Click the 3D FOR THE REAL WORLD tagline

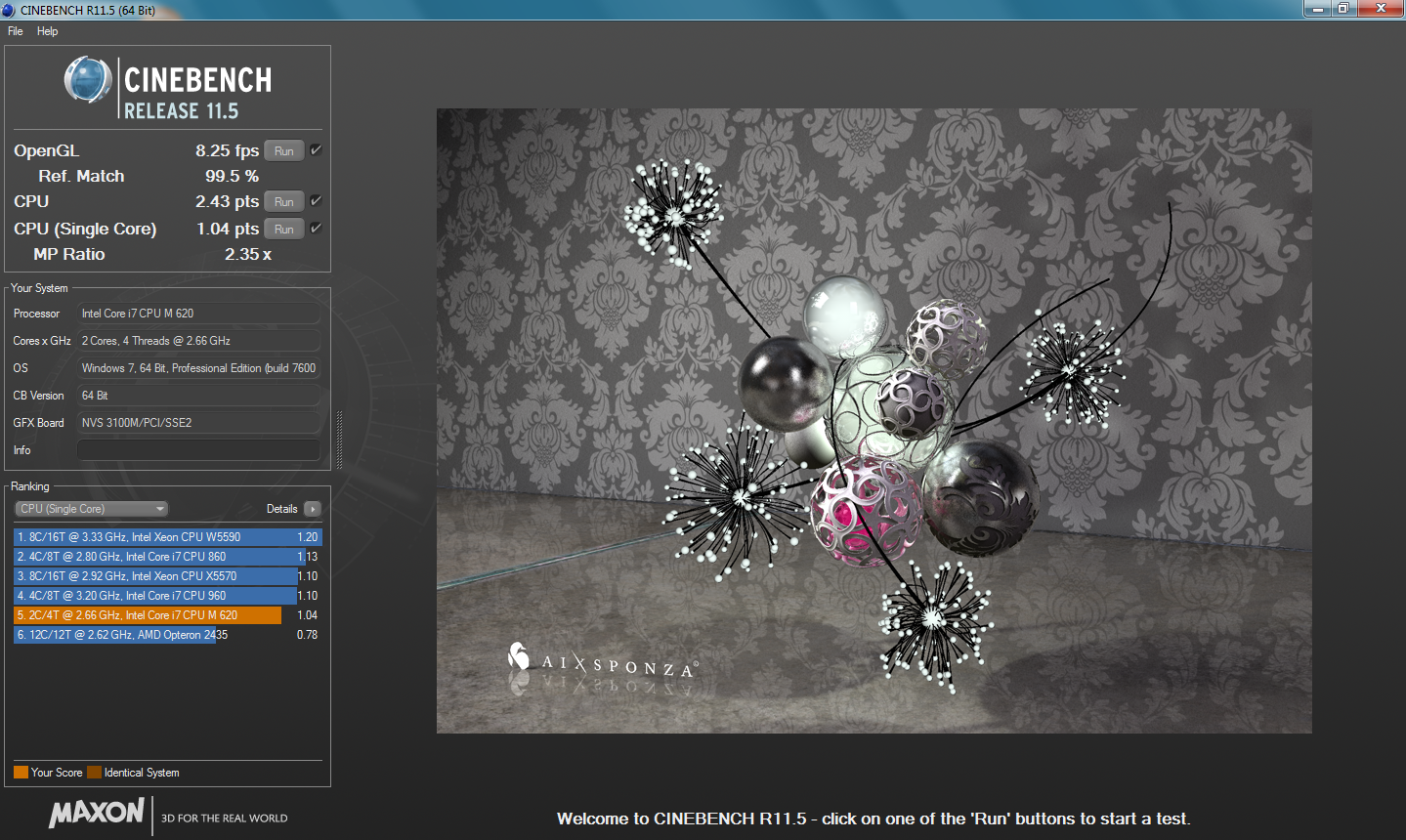pos(225,819)
